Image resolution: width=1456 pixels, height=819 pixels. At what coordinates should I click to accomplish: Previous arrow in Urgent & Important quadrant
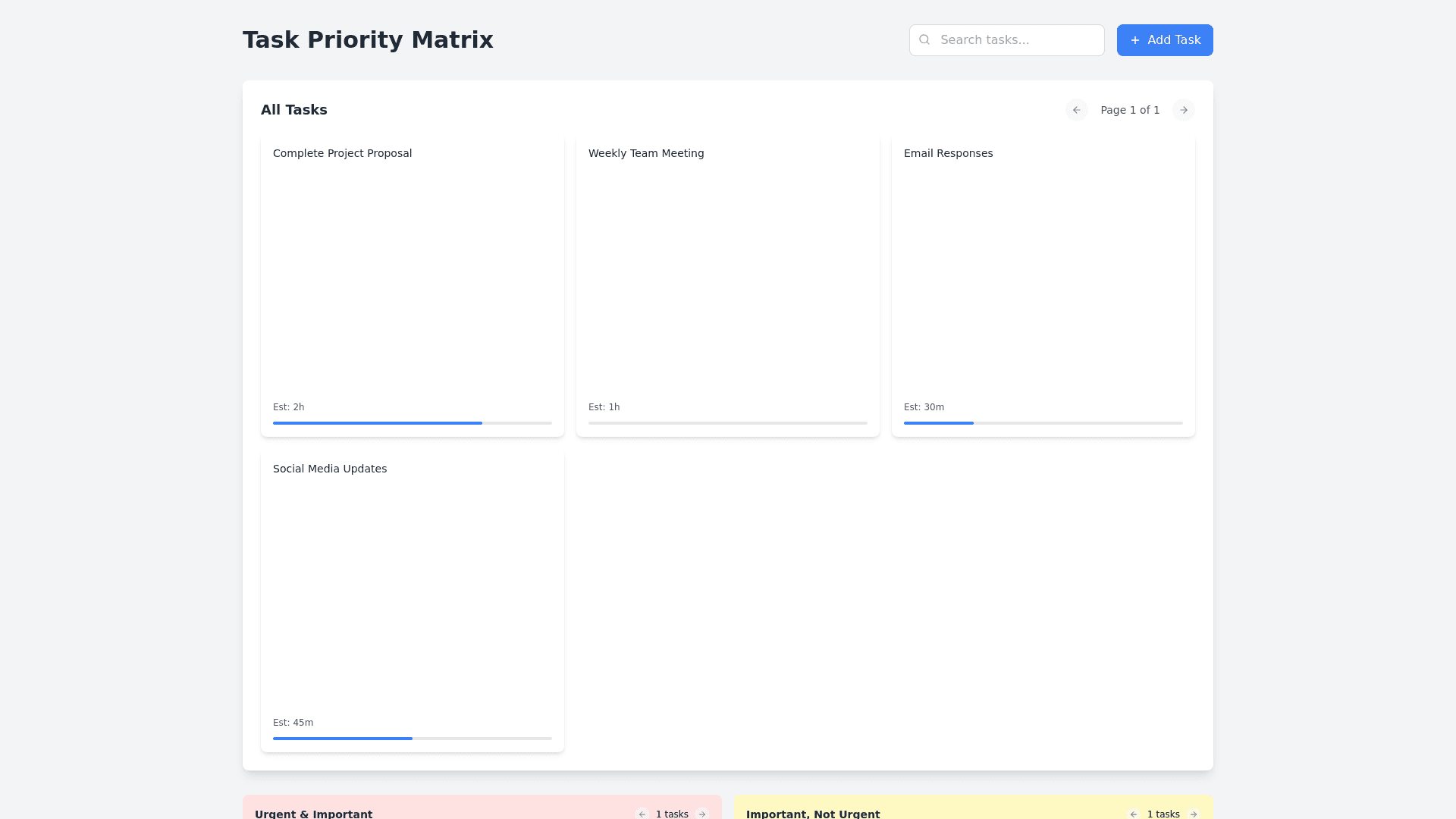pyautogui.click(x=642, y=814)
